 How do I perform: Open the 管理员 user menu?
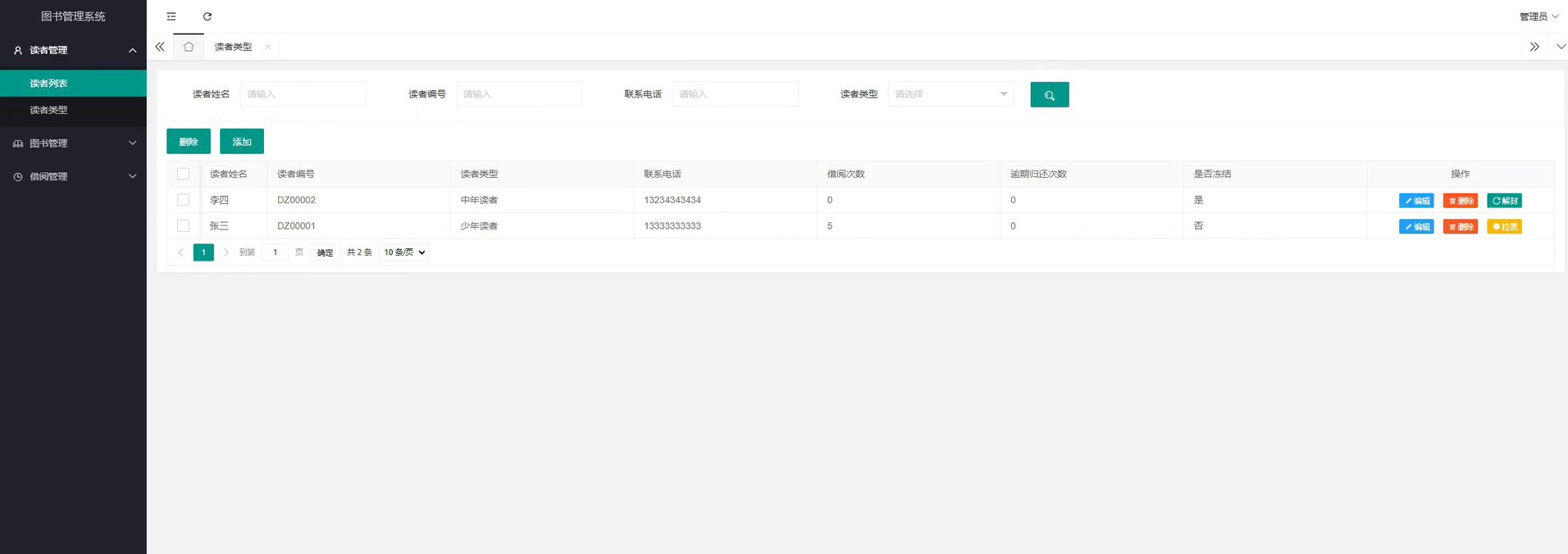(x=1538, y=16)
